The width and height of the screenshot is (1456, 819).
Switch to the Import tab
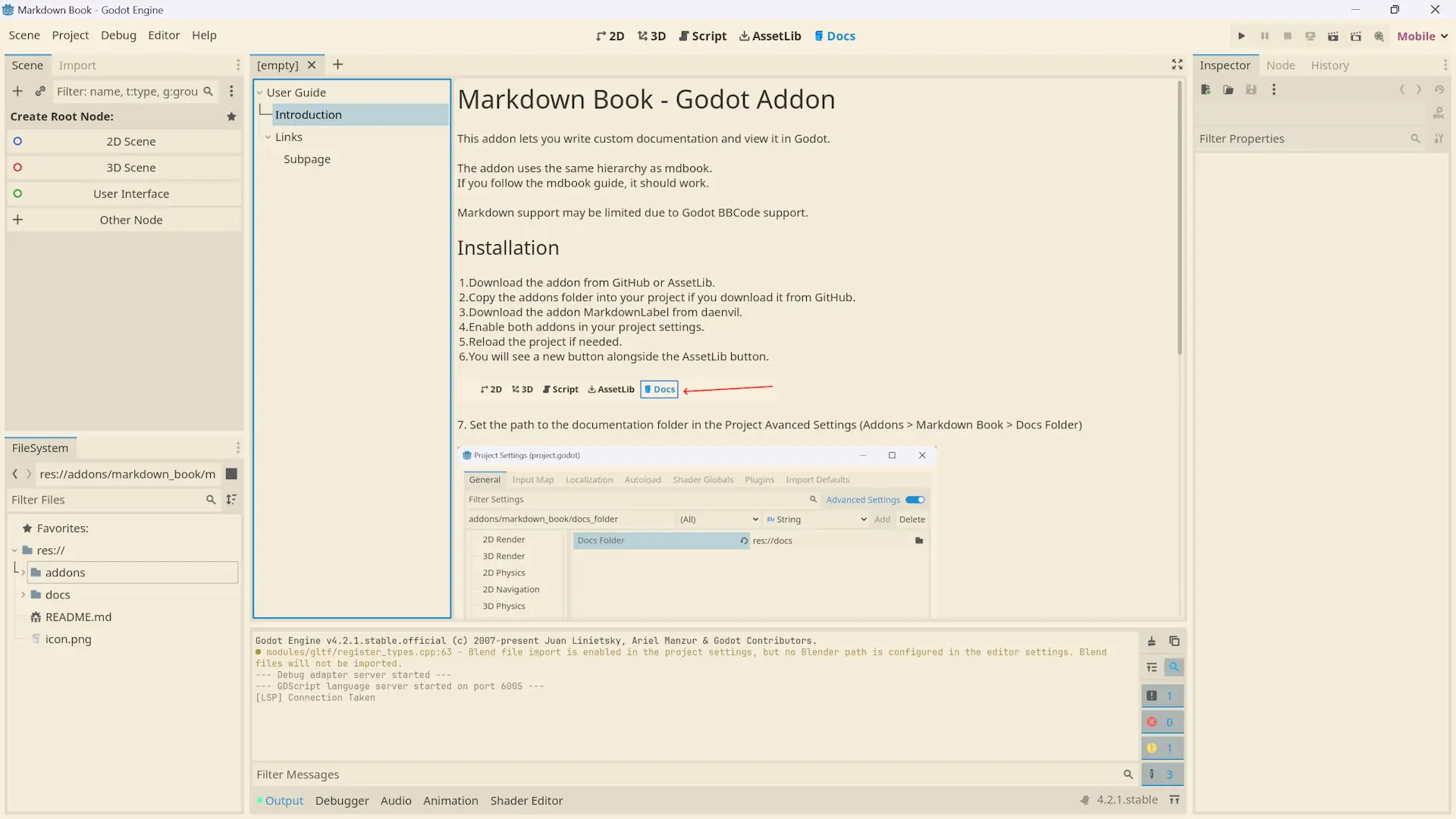click(77, 65)
